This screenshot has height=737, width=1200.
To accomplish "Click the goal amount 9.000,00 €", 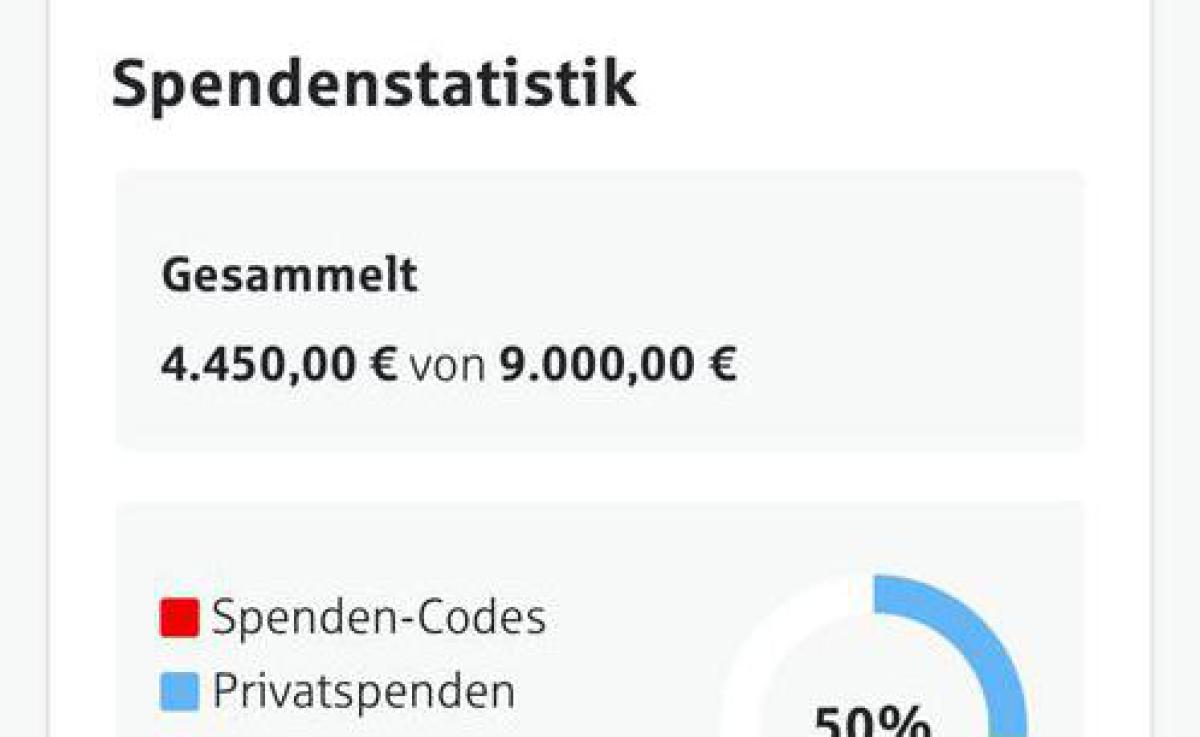I will tap(618, 365).
